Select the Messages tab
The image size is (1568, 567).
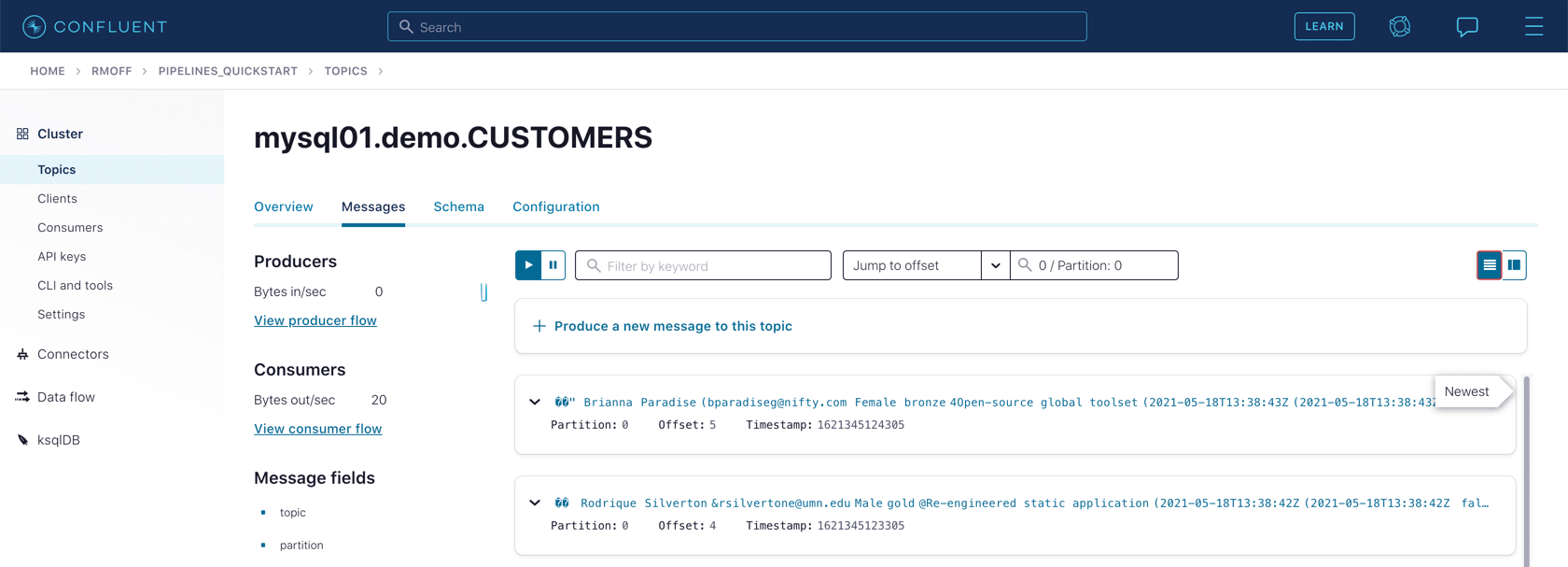coord(373,206)
